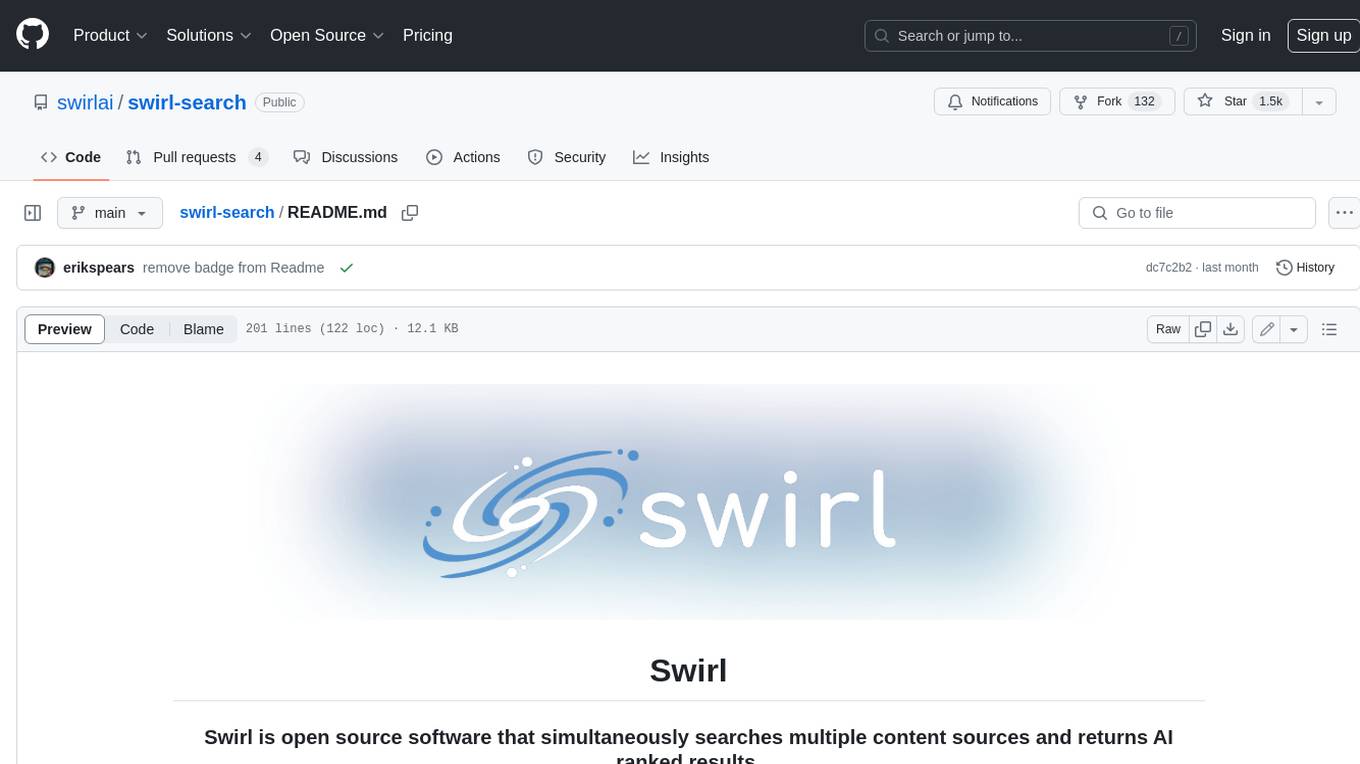The width and height of the screenshot is (1360, 764).
Task: Expand the Product menu
Action: pyautogui.click(x=110, y=35)
